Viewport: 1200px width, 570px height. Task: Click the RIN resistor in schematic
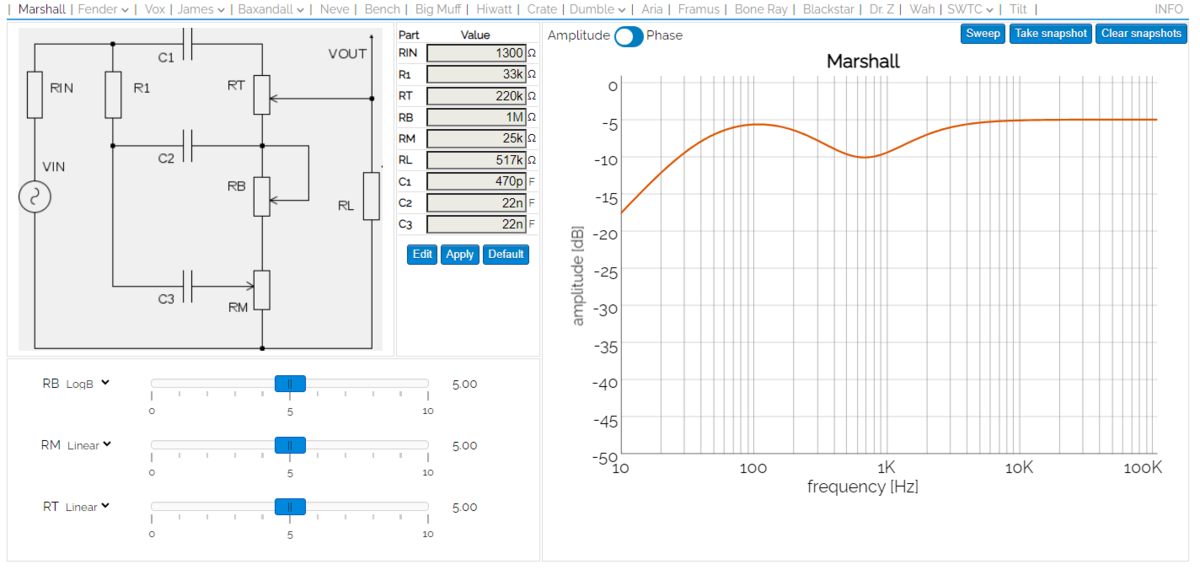coord(34,95)
